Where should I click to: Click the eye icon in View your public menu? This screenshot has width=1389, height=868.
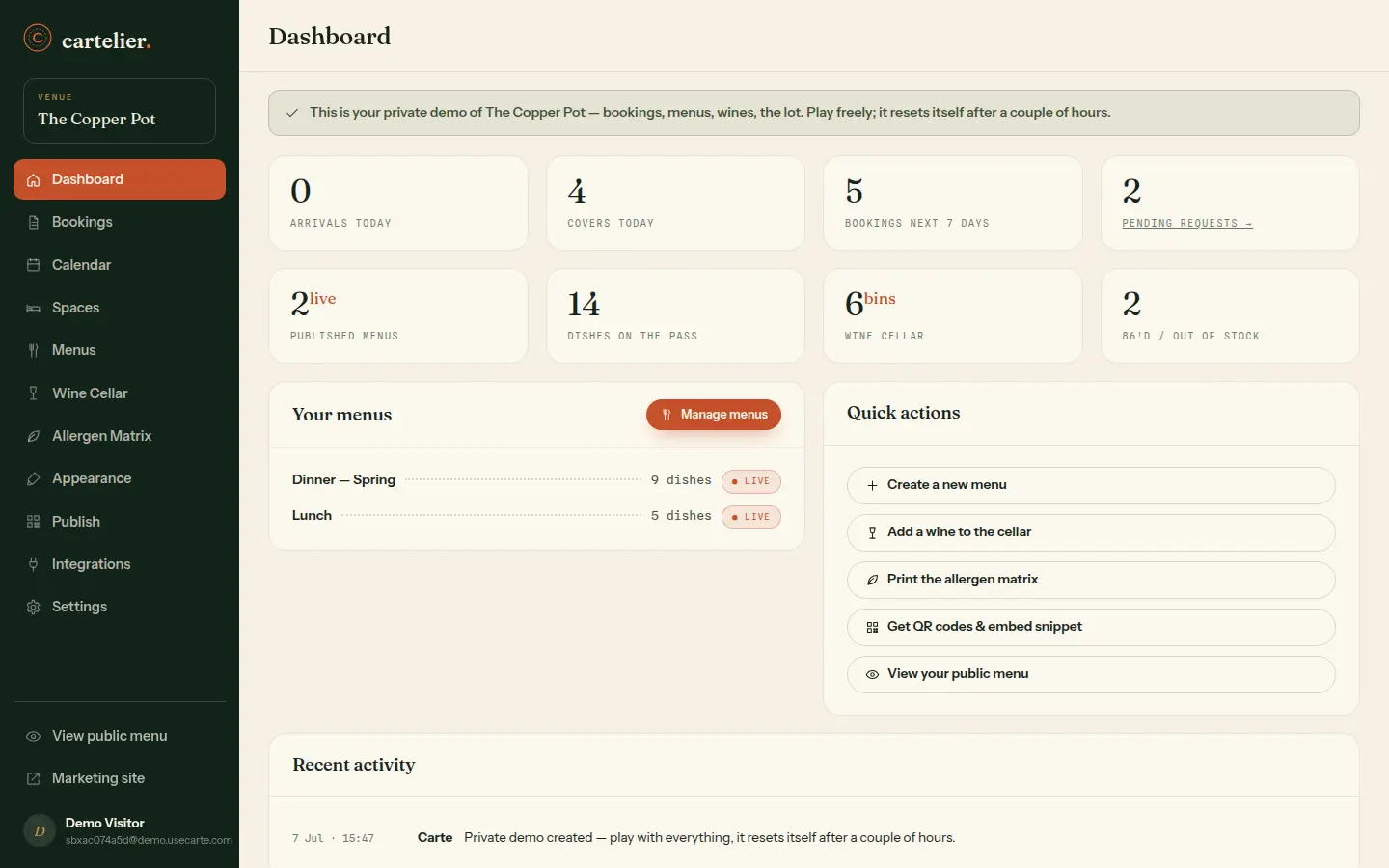tap(872, 674)
